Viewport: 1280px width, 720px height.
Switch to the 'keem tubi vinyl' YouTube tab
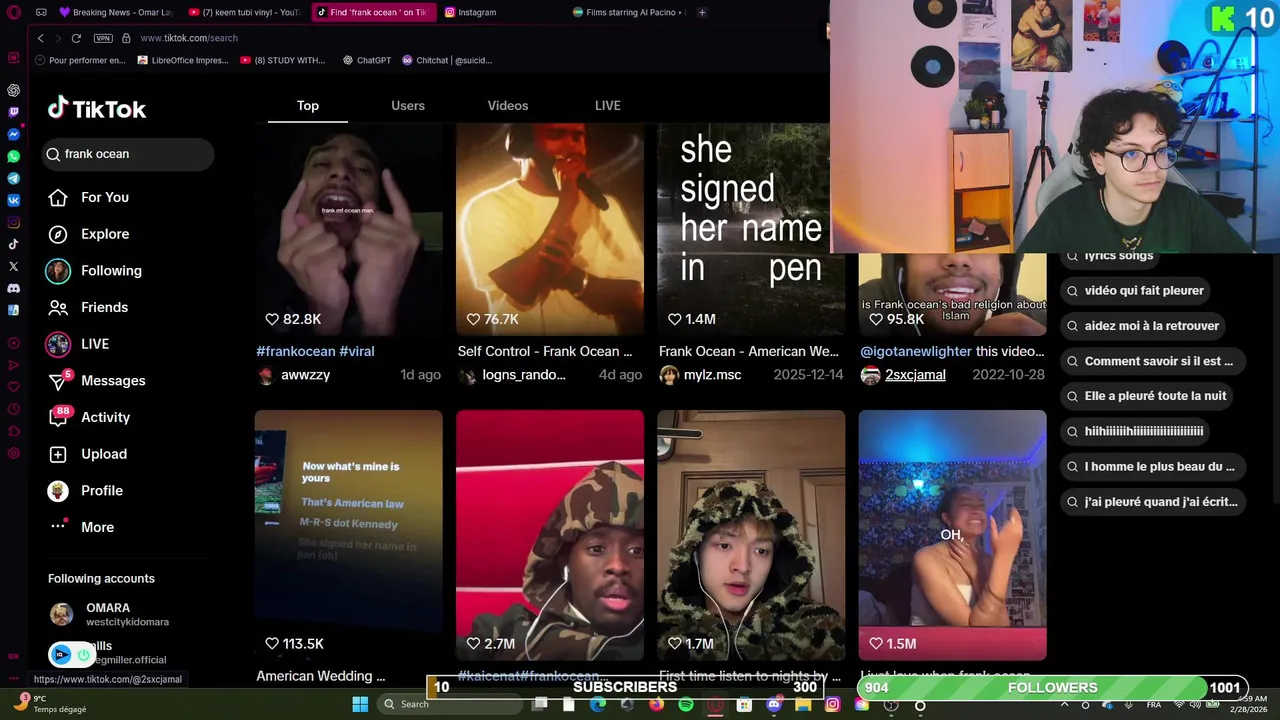pyautogui.click(x=244, y=12)
